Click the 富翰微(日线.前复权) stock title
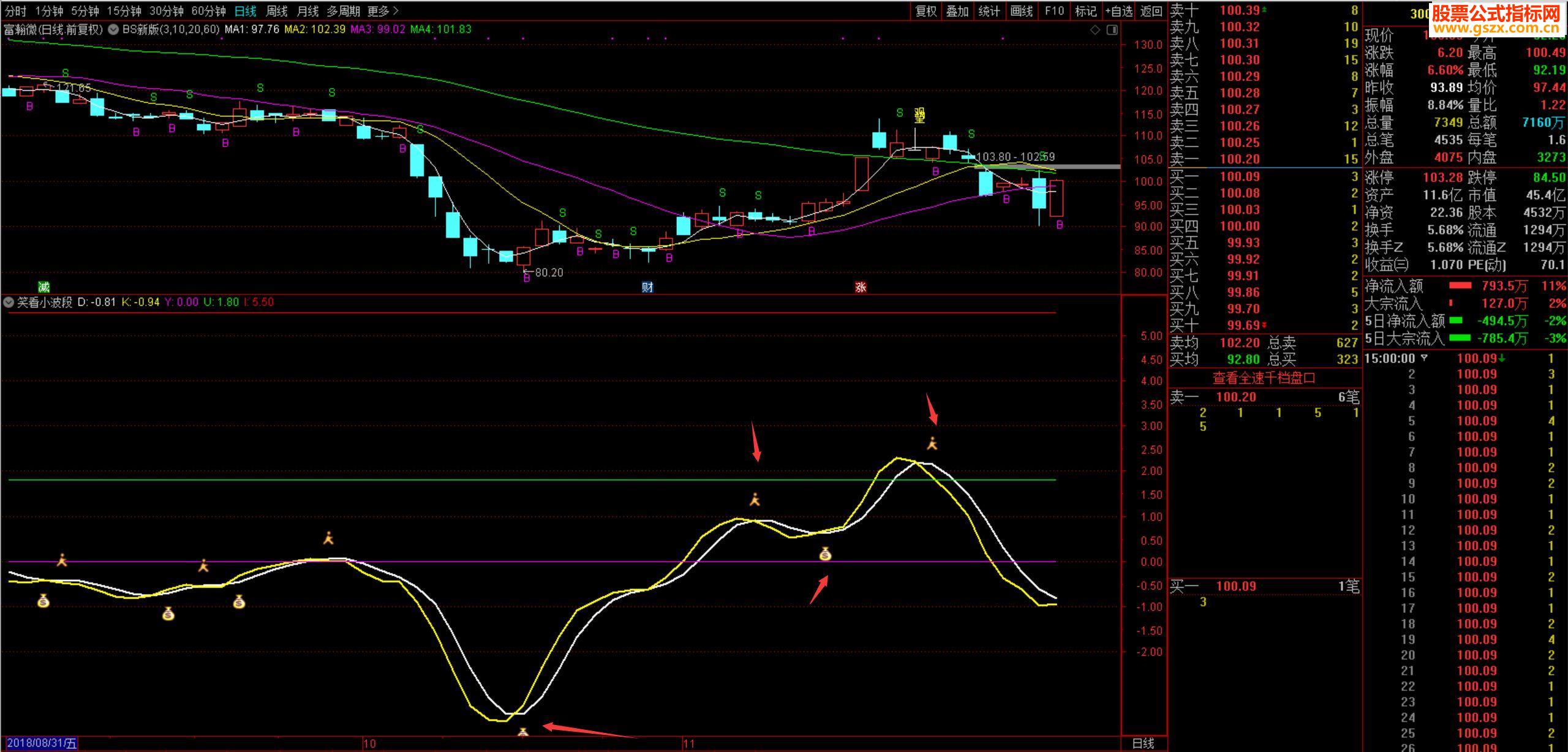The width and height of the screenshot is (1568, 752). [x=53, y=29]
